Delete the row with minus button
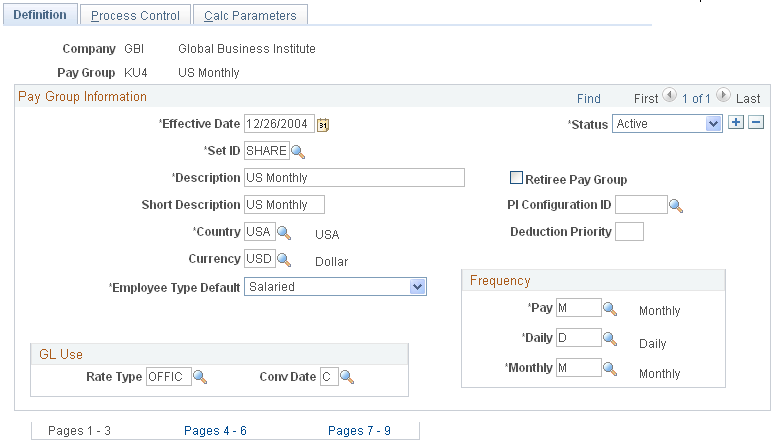The width and height of the screenshot is (779, 445). coord(756,122)
